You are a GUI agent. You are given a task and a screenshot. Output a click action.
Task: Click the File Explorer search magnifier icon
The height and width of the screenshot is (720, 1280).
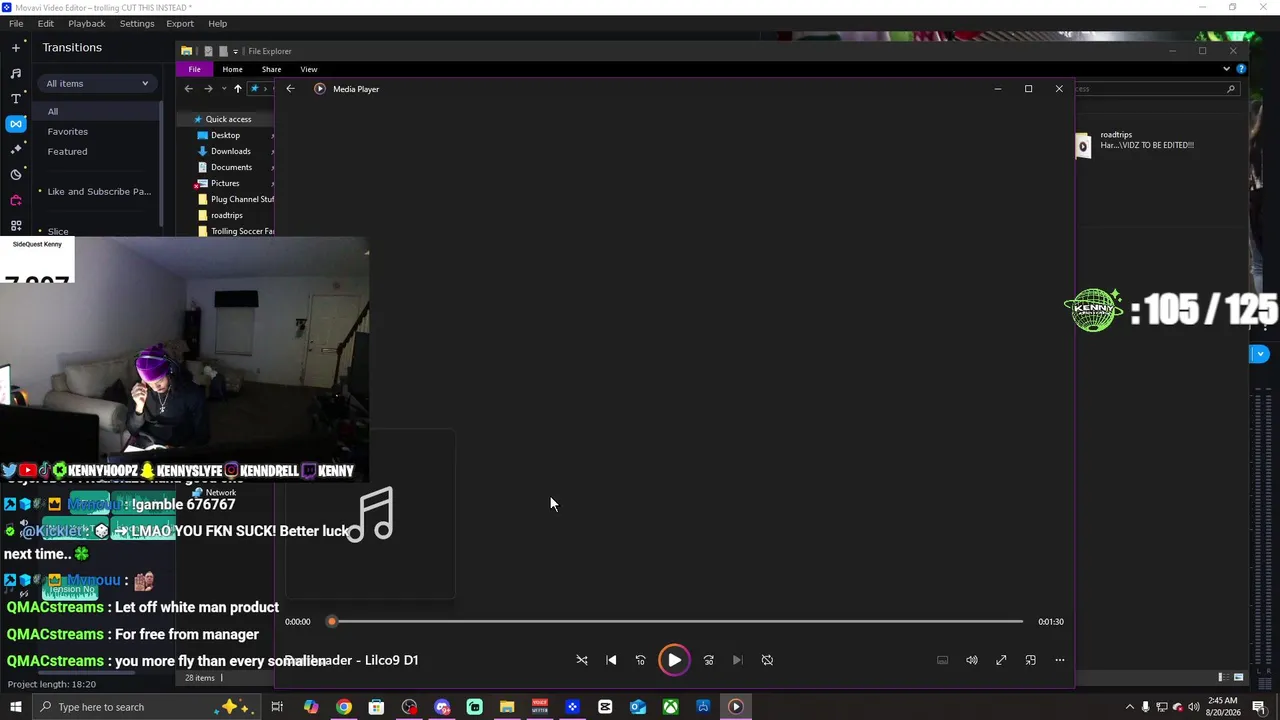click(1230, 89)
